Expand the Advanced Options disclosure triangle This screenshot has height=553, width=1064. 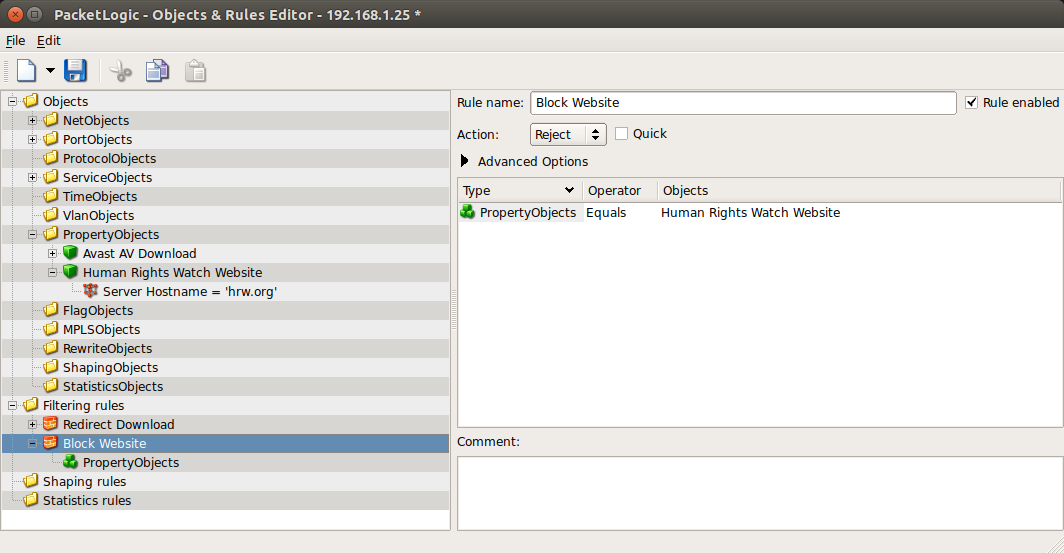click(464, 162)
